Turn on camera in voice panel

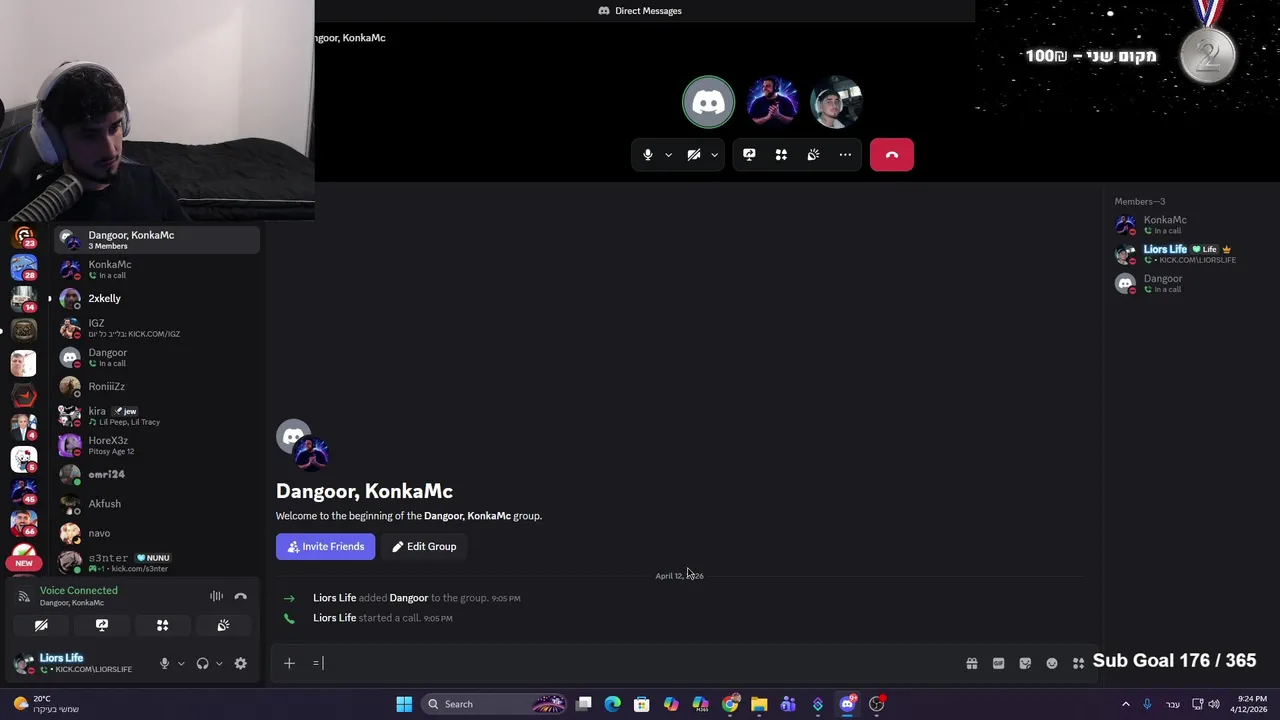tap(41, 625)
